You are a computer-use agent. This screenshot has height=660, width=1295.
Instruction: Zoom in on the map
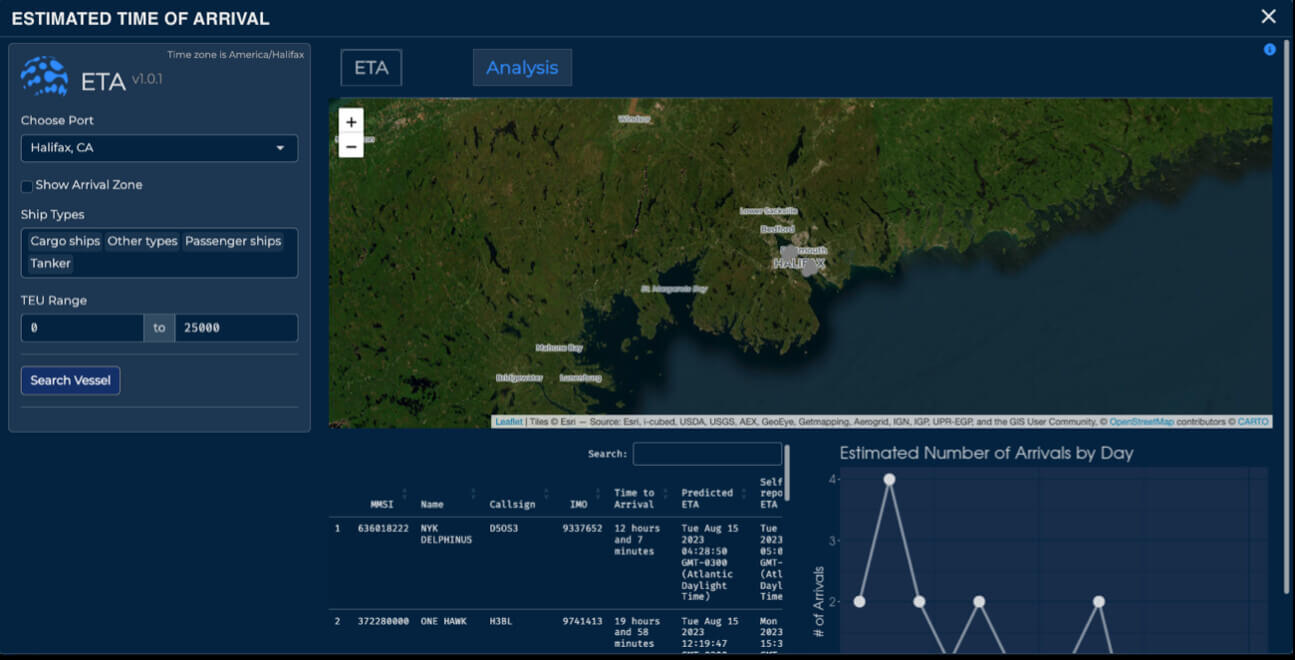pos(351,122)
